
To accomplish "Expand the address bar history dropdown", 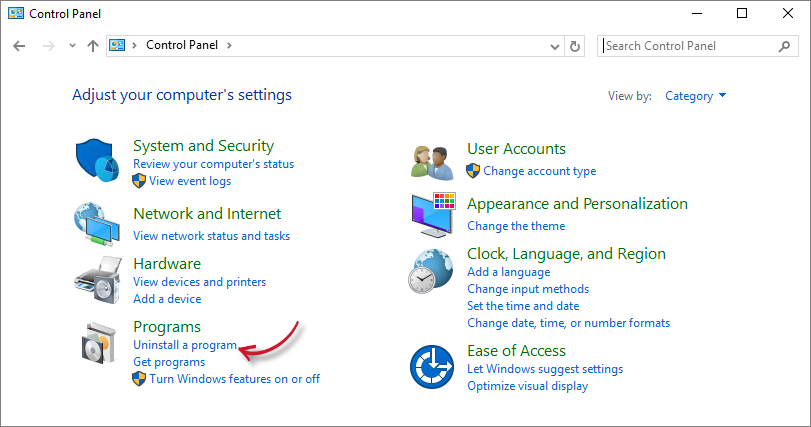I will pyautogui.click(x=555, y=47).
